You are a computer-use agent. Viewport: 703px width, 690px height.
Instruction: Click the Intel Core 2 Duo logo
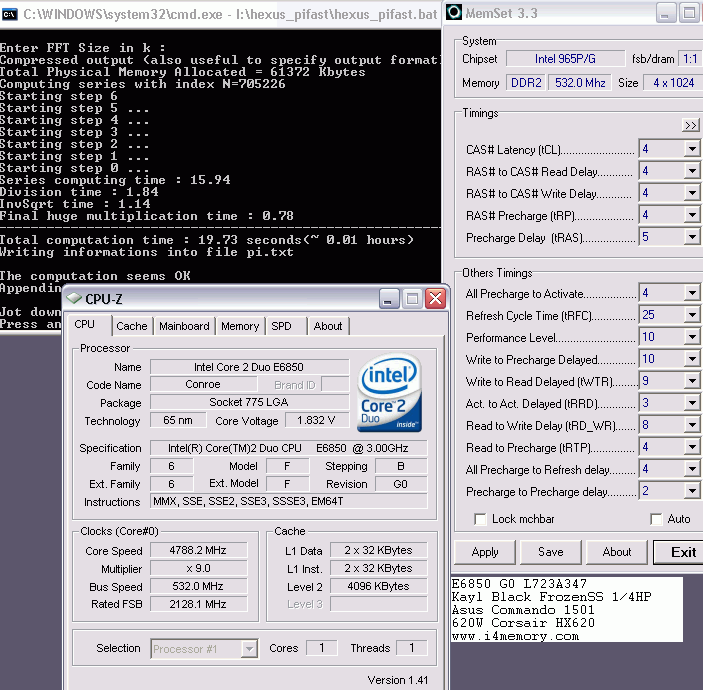389,392
